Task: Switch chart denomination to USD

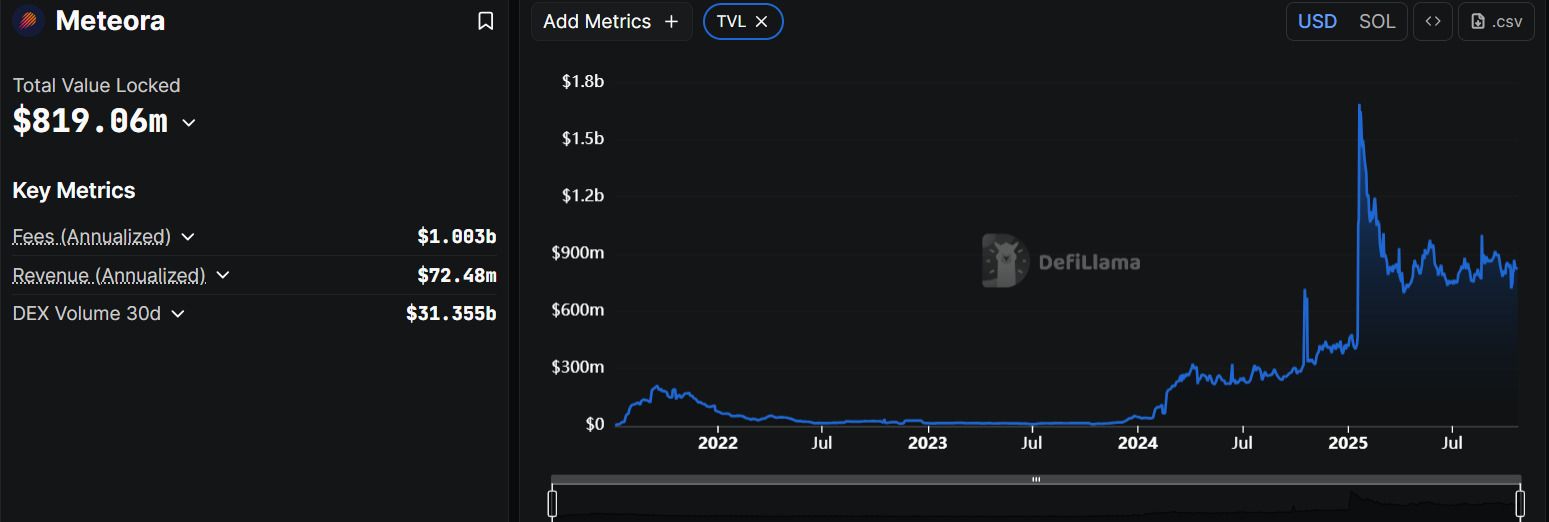Action: [1317, 22]
